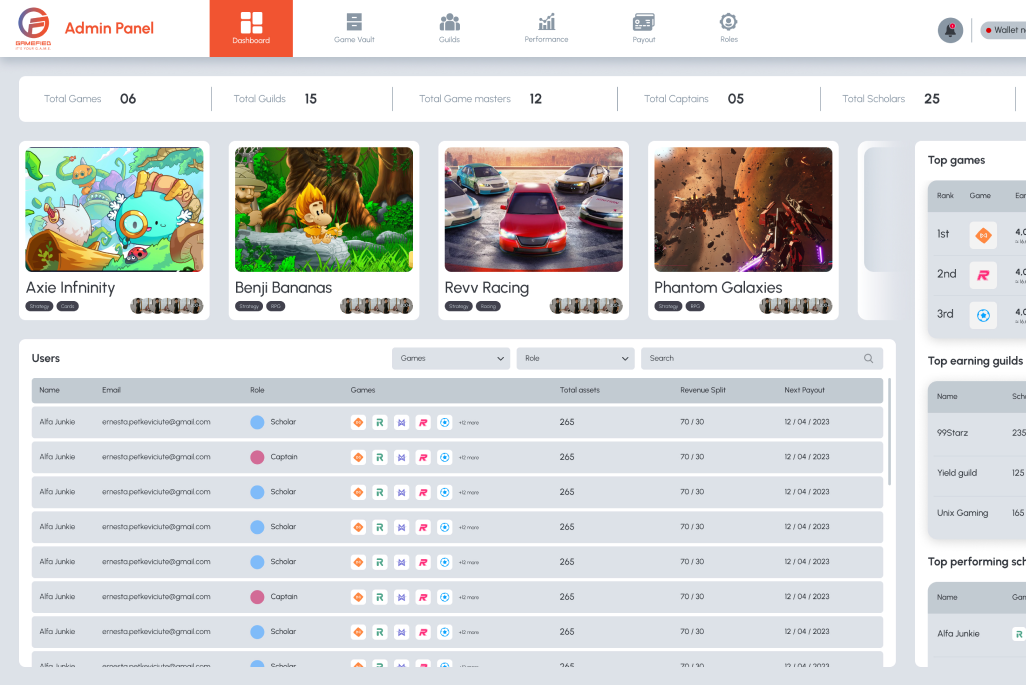Open the Game Vault section

click(x=354, y=28)
